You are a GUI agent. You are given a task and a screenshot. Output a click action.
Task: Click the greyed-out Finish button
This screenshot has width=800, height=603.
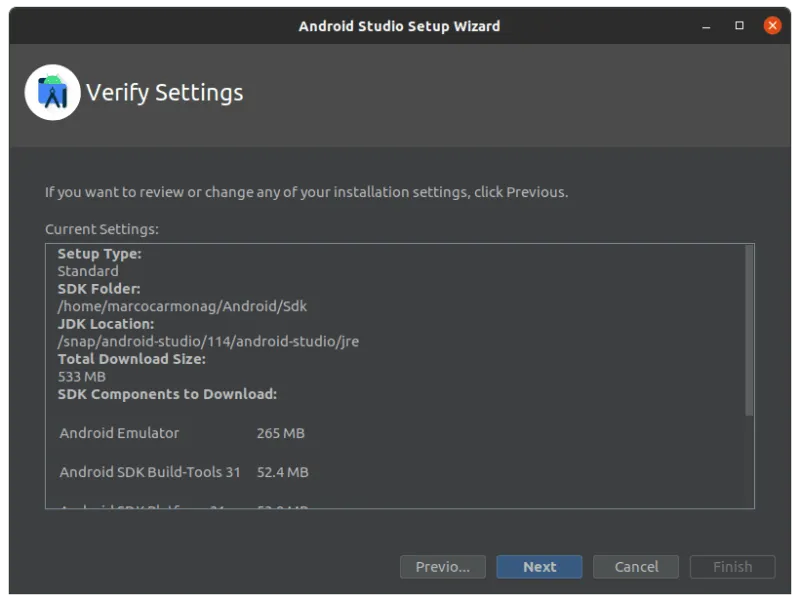732,567
